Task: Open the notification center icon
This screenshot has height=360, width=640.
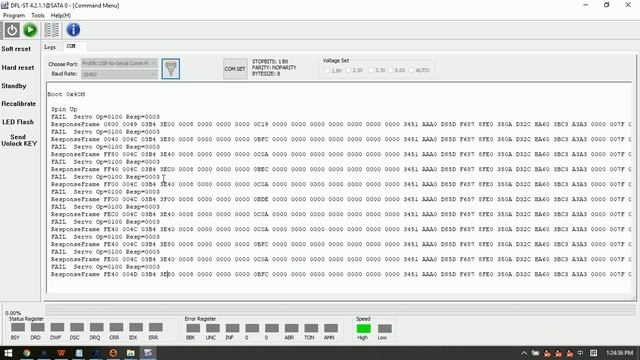Action: coord(593,353)
